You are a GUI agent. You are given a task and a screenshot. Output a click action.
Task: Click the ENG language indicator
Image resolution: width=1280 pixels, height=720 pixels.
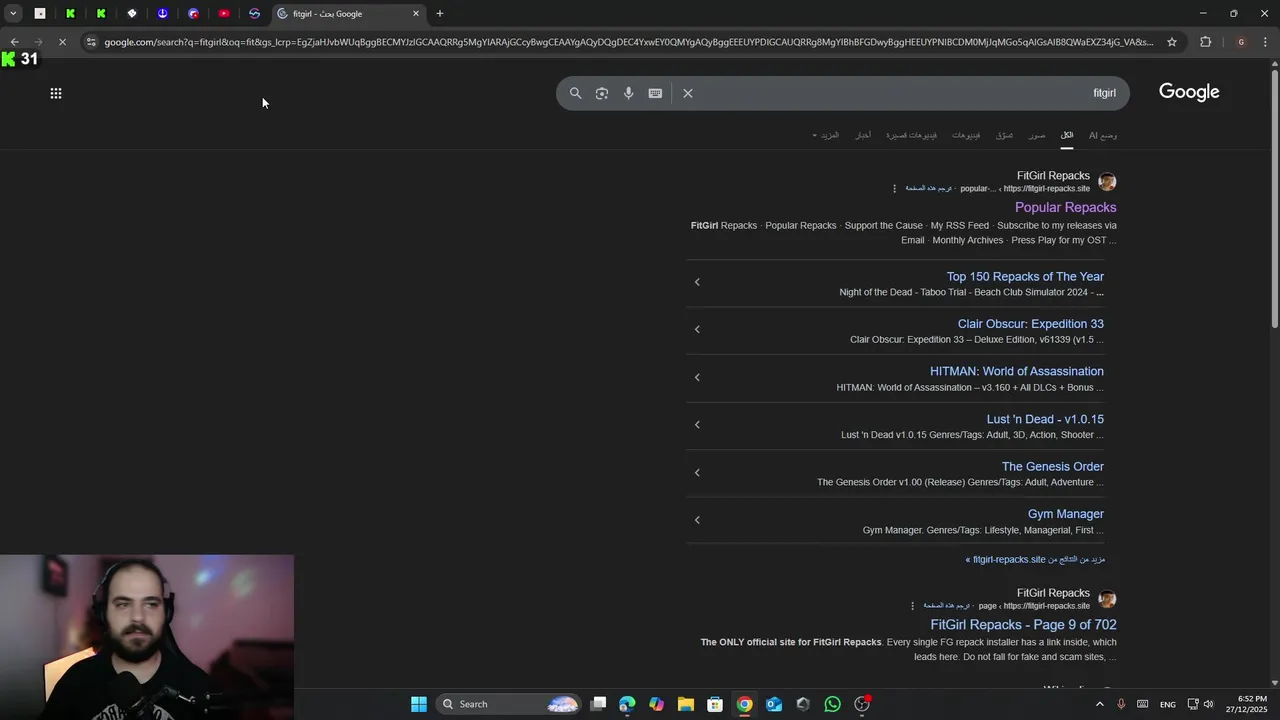click(1168, 705)
